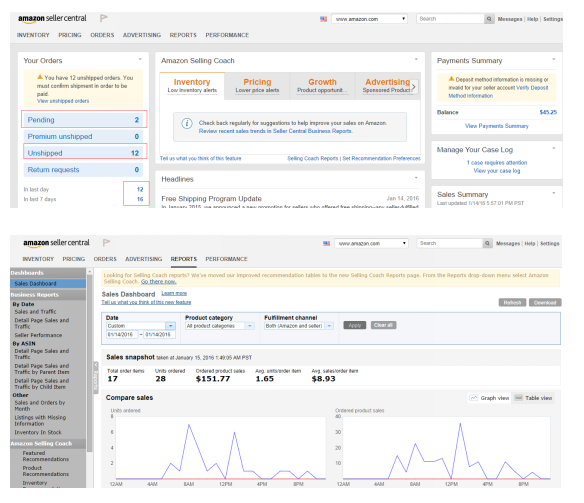Open Seller Performance in the sidebar

pos(38,335)
